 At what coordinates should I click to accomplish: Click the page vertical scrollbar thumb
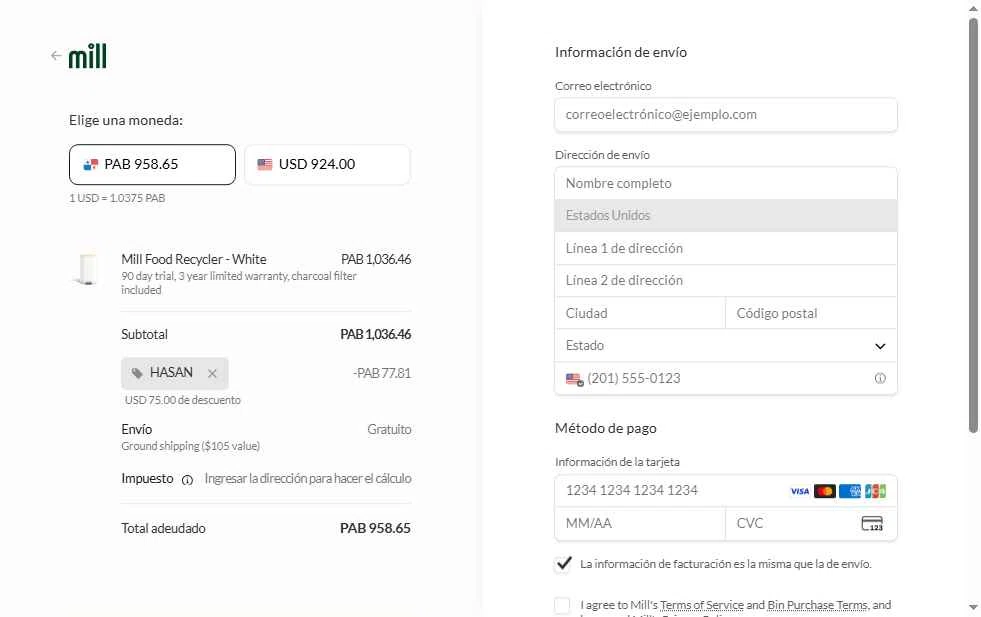point(973,225)
